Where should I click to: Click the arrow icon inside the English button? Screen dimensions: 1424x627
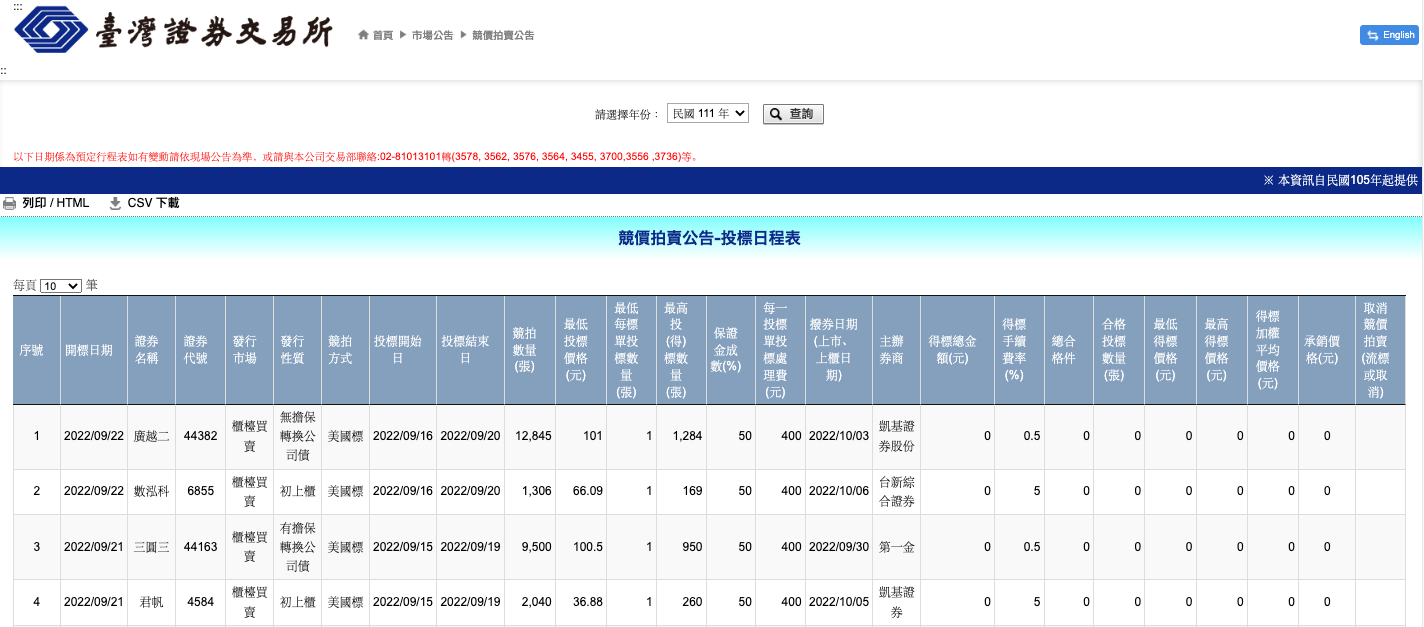pyautogui.click(x=1374, y=33)
